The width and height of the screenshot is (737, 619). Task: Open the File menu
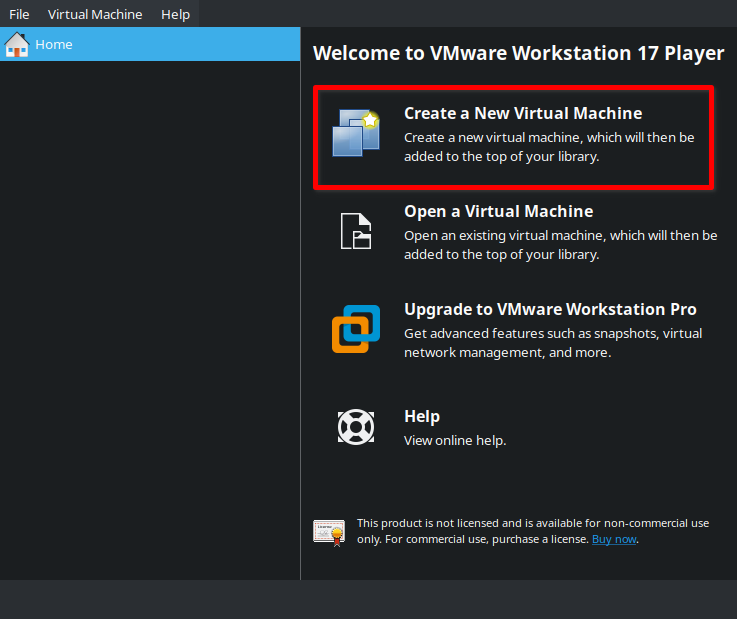pyautogui.click(x=19, y=14)
